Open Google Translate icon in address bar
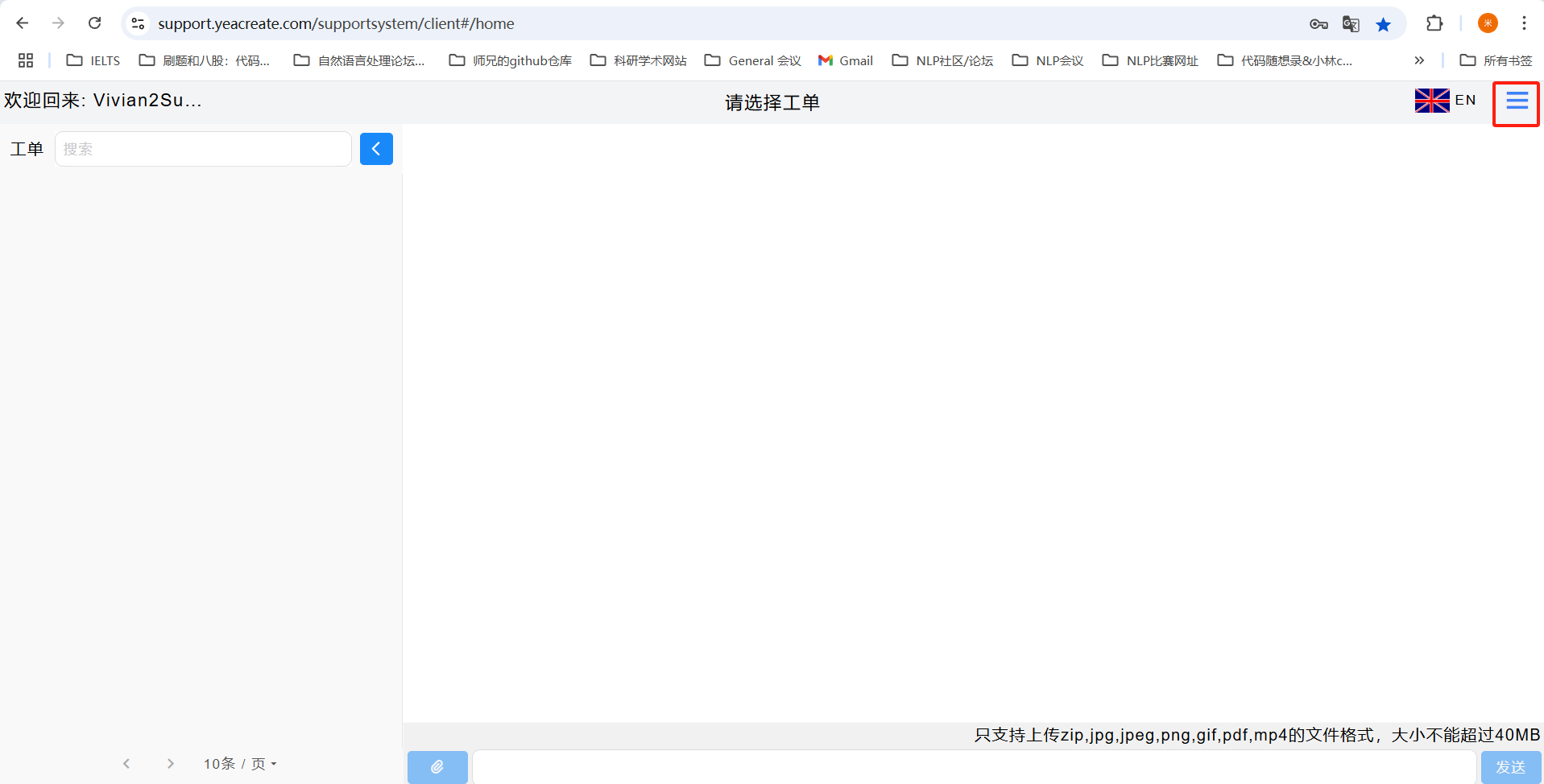This screenshot has width=1544, height=784. coord(1351,24)
